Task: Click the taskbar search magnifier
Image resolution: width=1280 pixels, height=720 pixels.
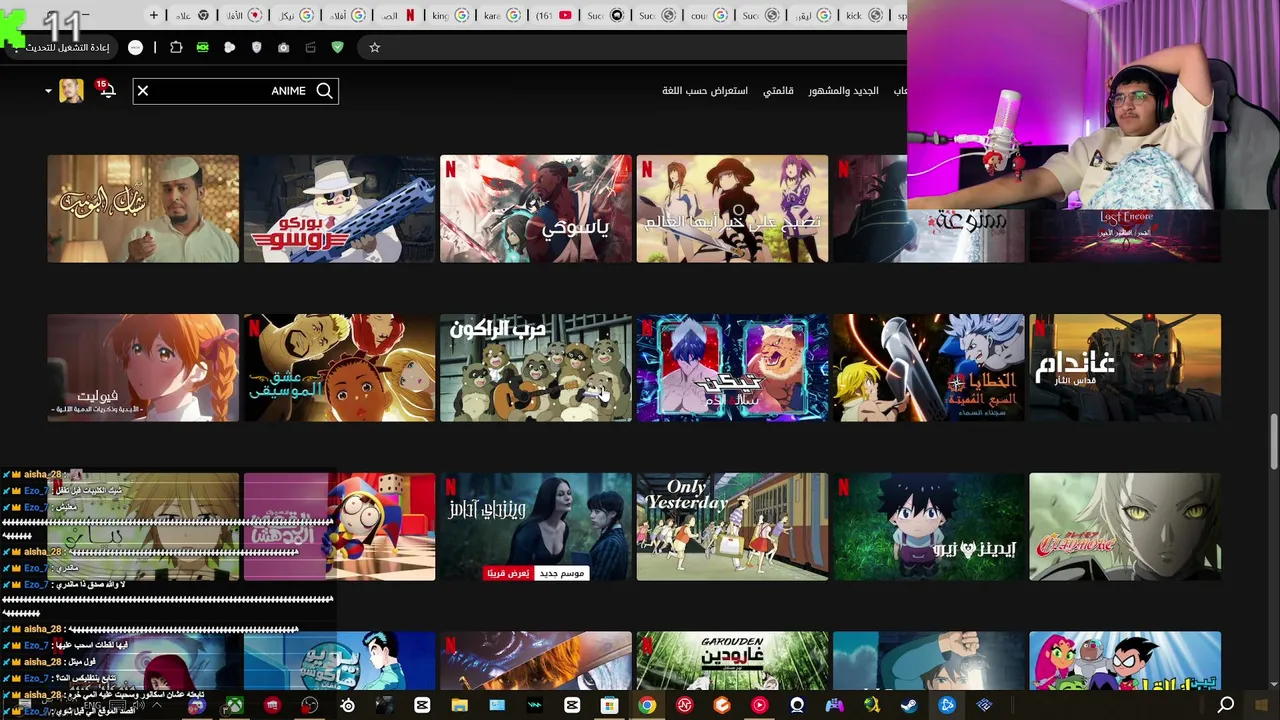Action: (1226, 706)
